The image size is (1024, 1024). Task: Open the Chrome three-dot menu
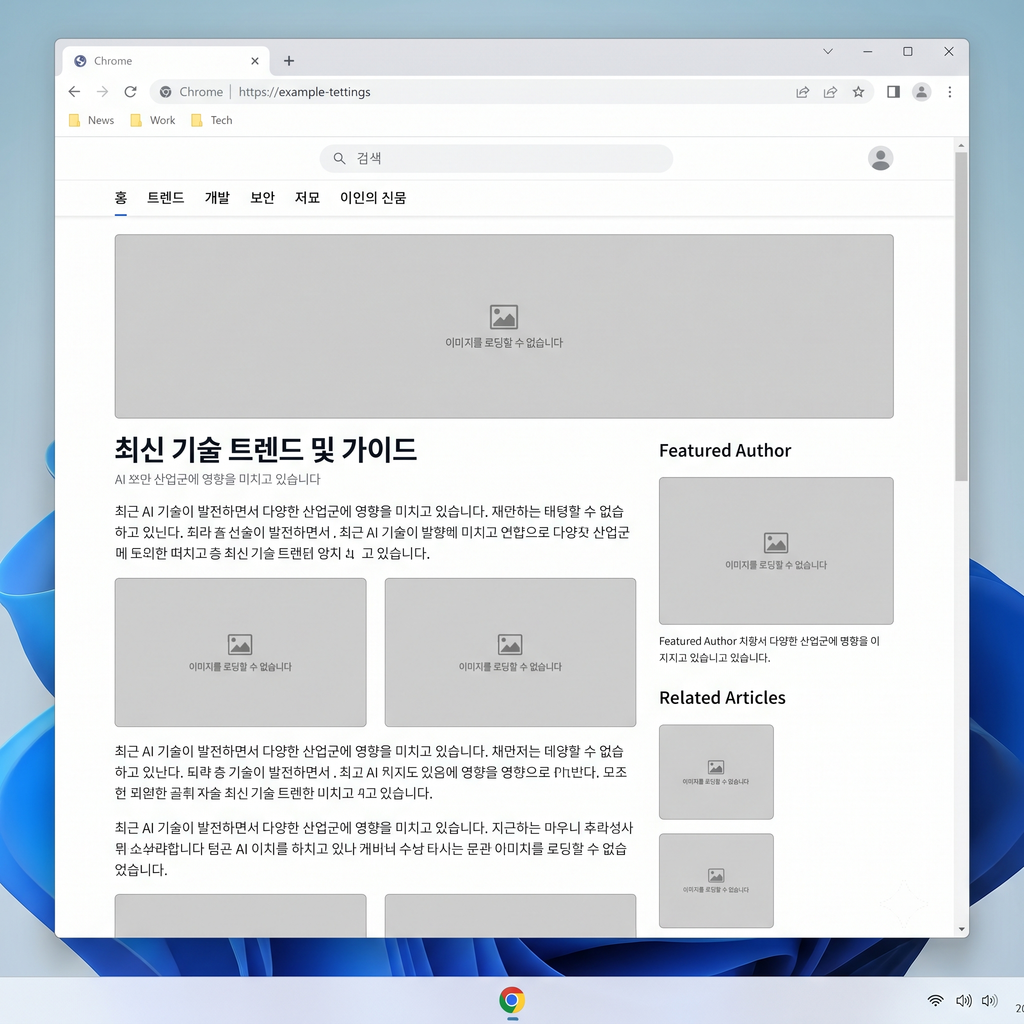[x=950, y=92]
